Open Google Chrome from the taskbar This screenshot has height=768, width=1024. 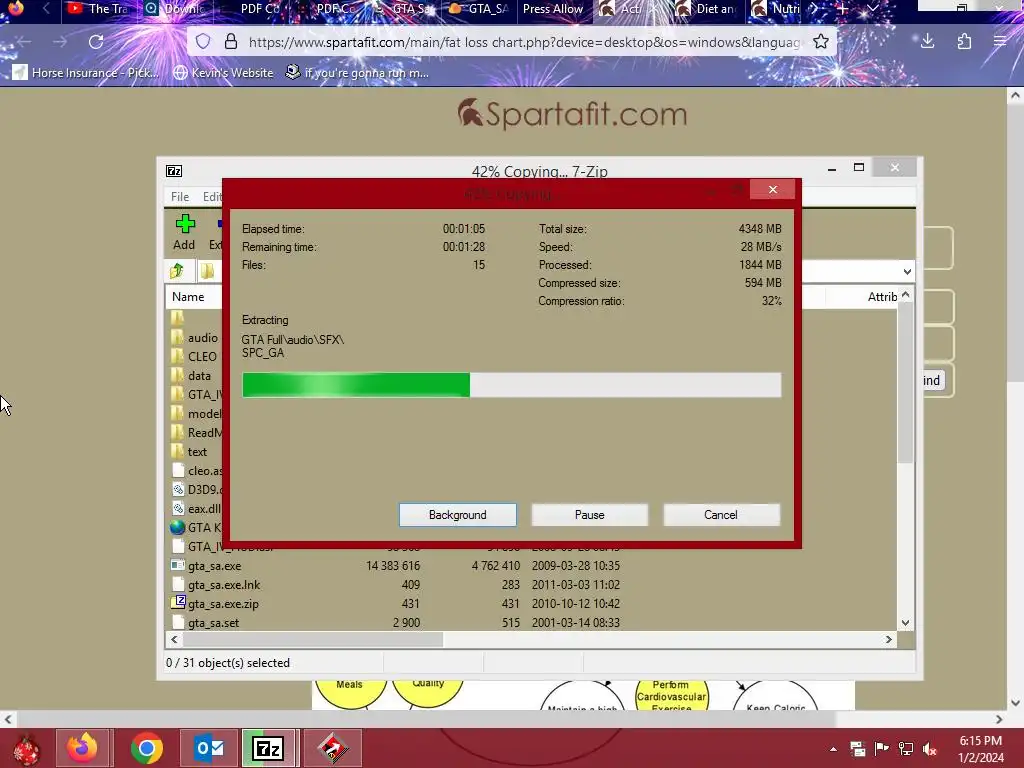[x=147, y=748]
